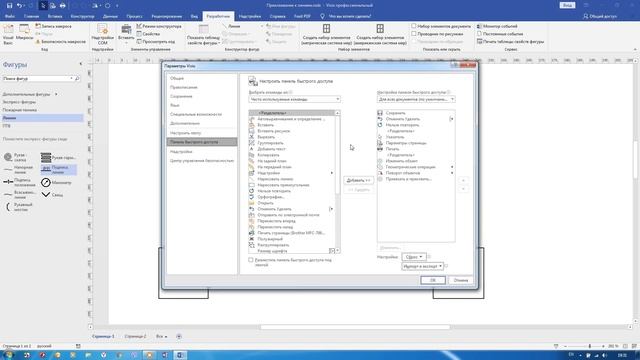Click Общий доступ button
This screenshot has height=360, width=640.
click(600, 16)
